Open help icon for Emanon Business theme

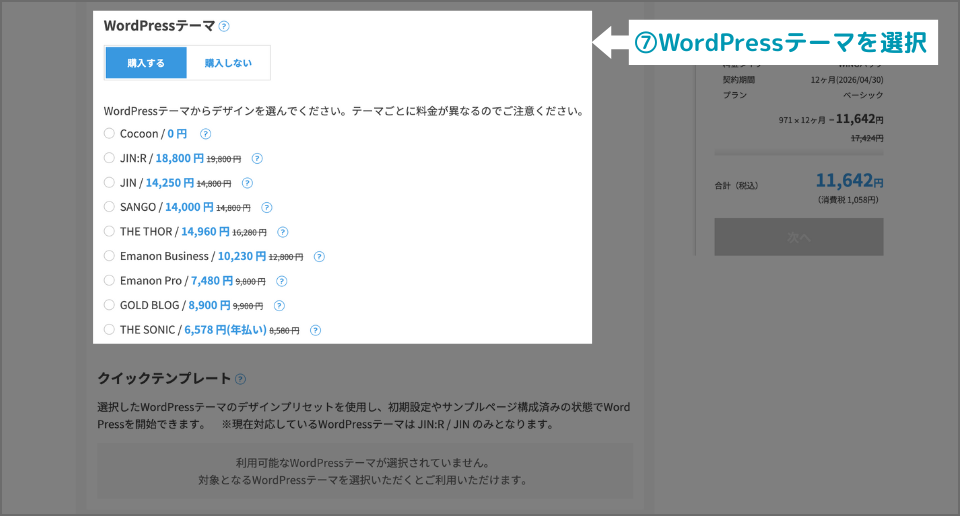tap(319, 256)
